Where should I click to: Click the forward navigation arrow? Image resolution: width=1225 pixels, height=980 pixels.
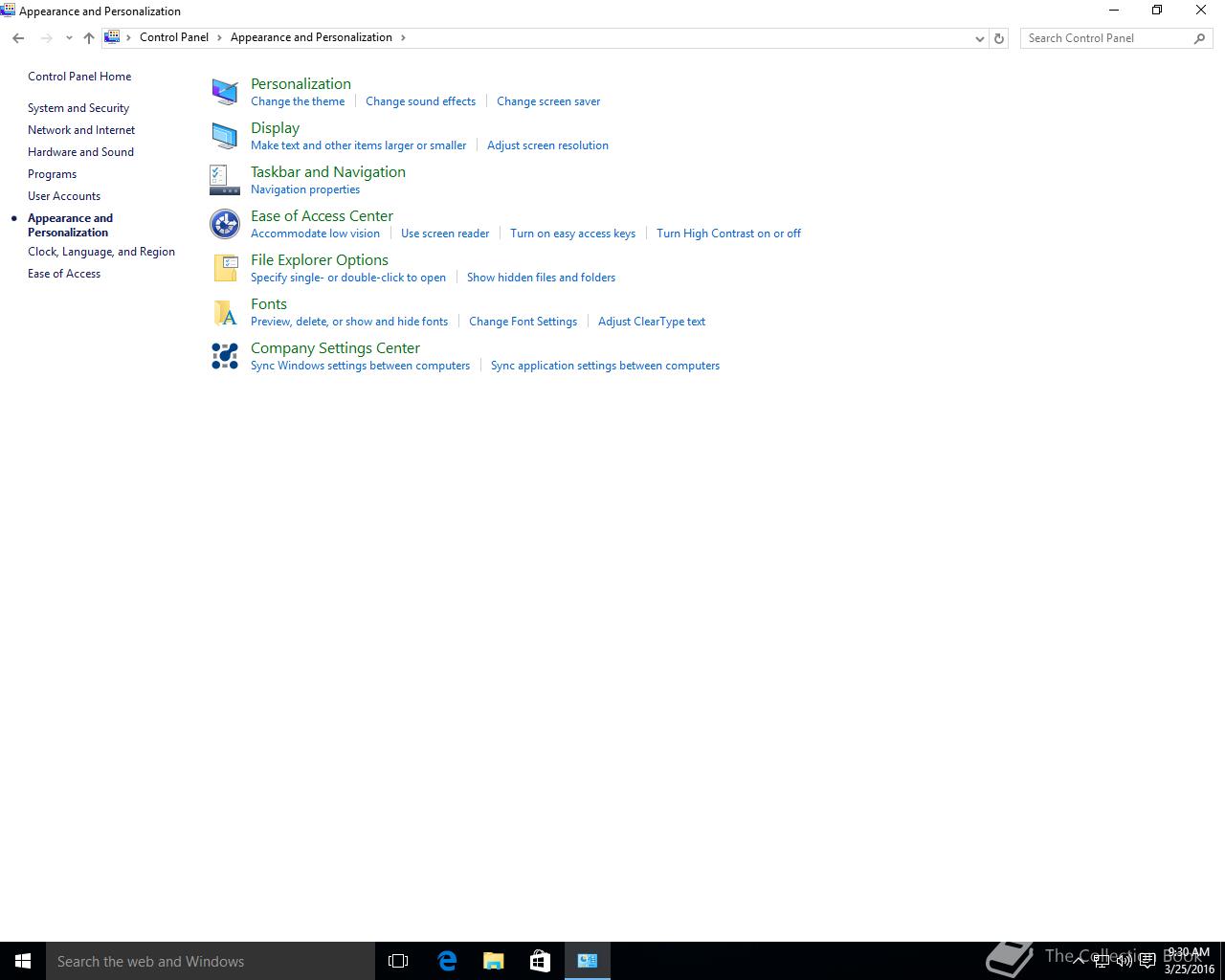(46, 38)
